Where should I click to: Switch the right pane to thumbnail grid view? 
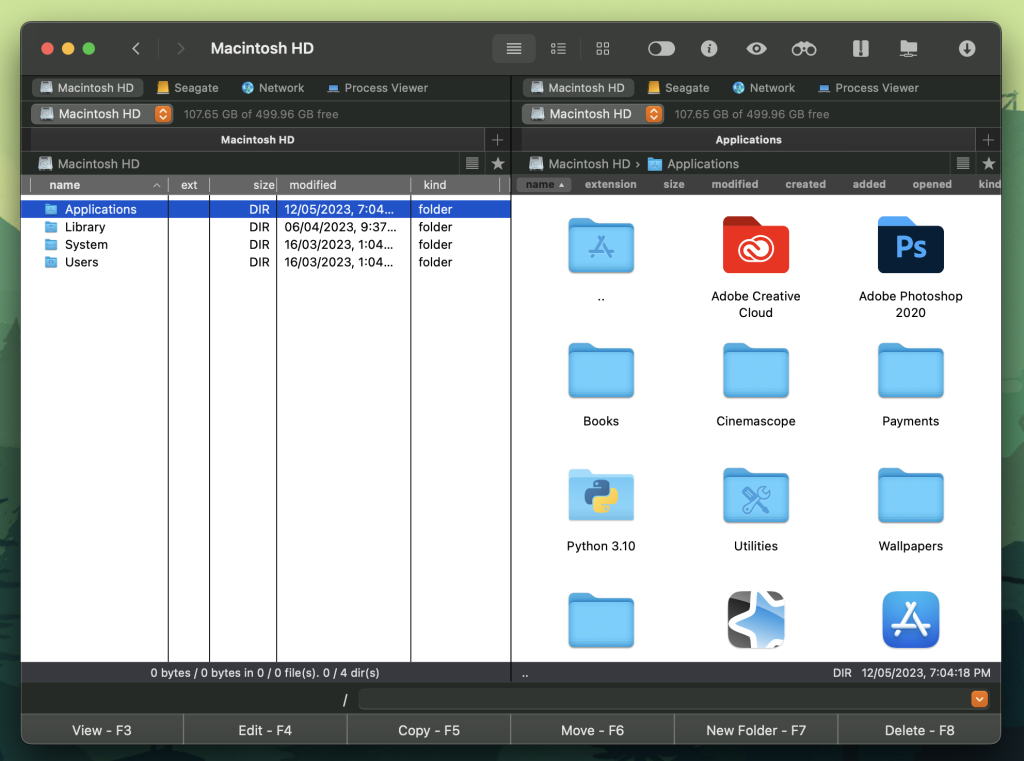click(603, 48)
